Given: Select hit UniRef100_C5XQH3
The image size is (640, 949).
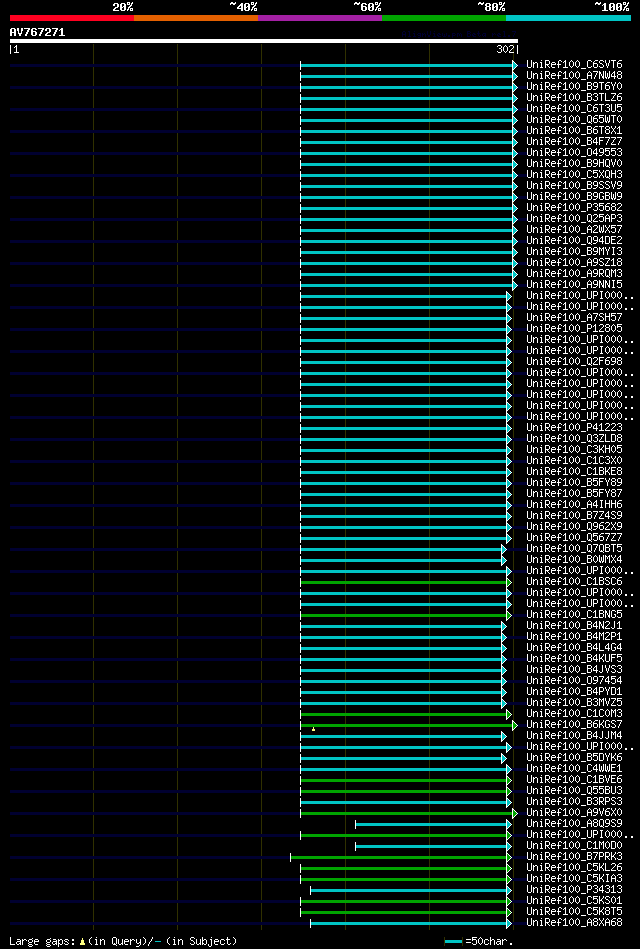Looking at the screenshot, I should (x=574, y=174).
